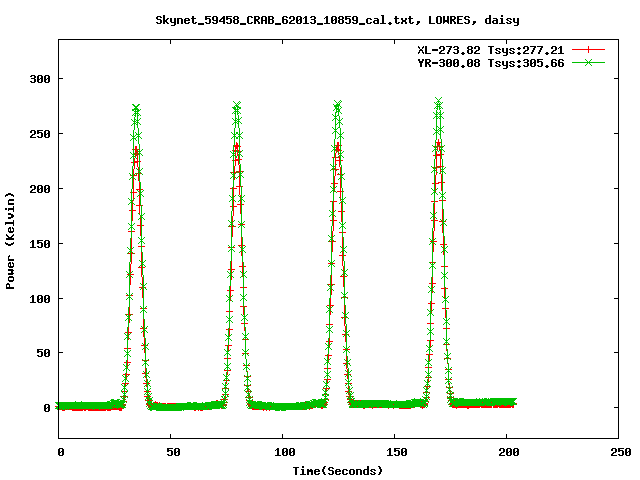
Task: Click y-axis tick label 100
Action: (40, 299)
